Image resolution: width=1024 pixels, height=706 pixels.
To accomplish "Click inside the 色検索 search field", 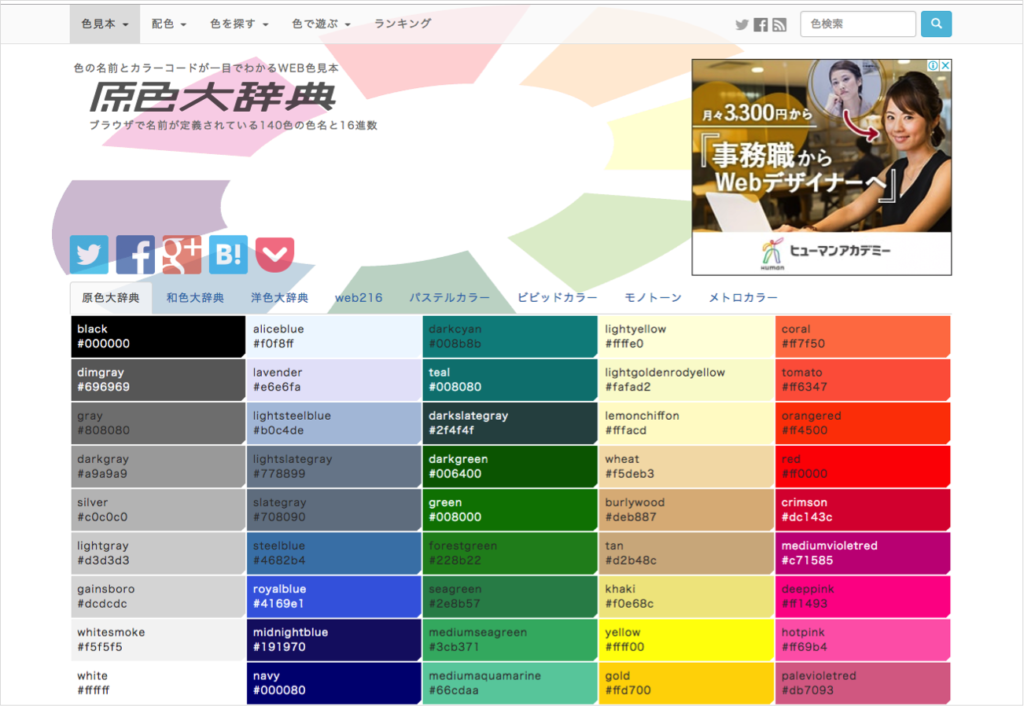I will coord(857,23).
